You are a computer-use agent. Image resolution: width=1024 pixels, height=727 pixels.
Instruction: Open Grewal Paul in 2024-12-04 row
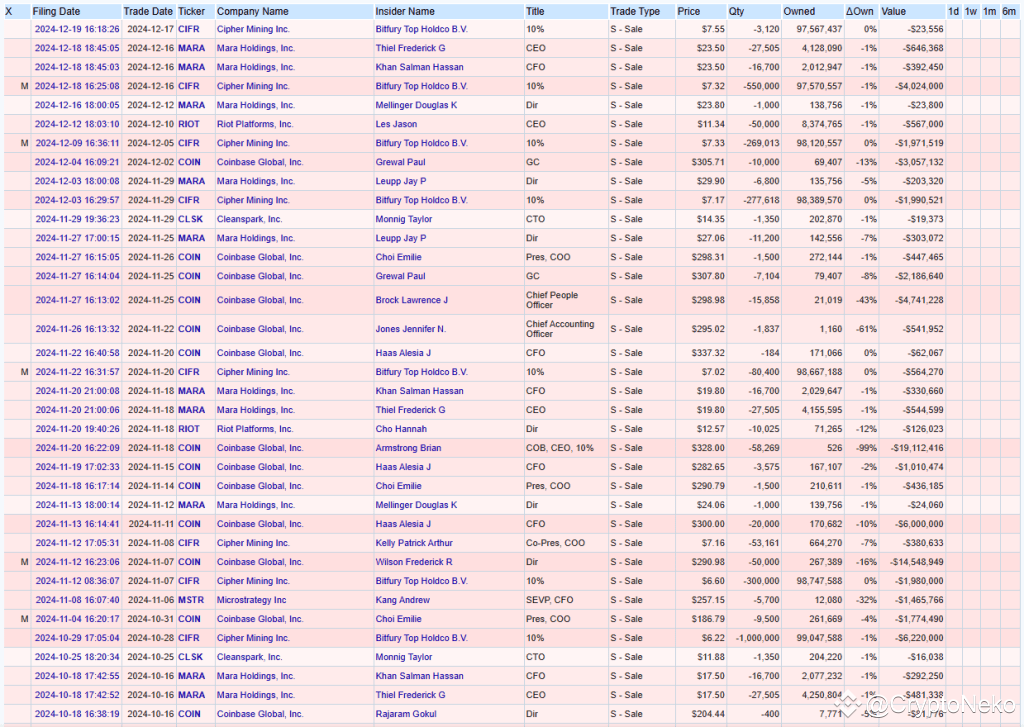tap(400, 162)
